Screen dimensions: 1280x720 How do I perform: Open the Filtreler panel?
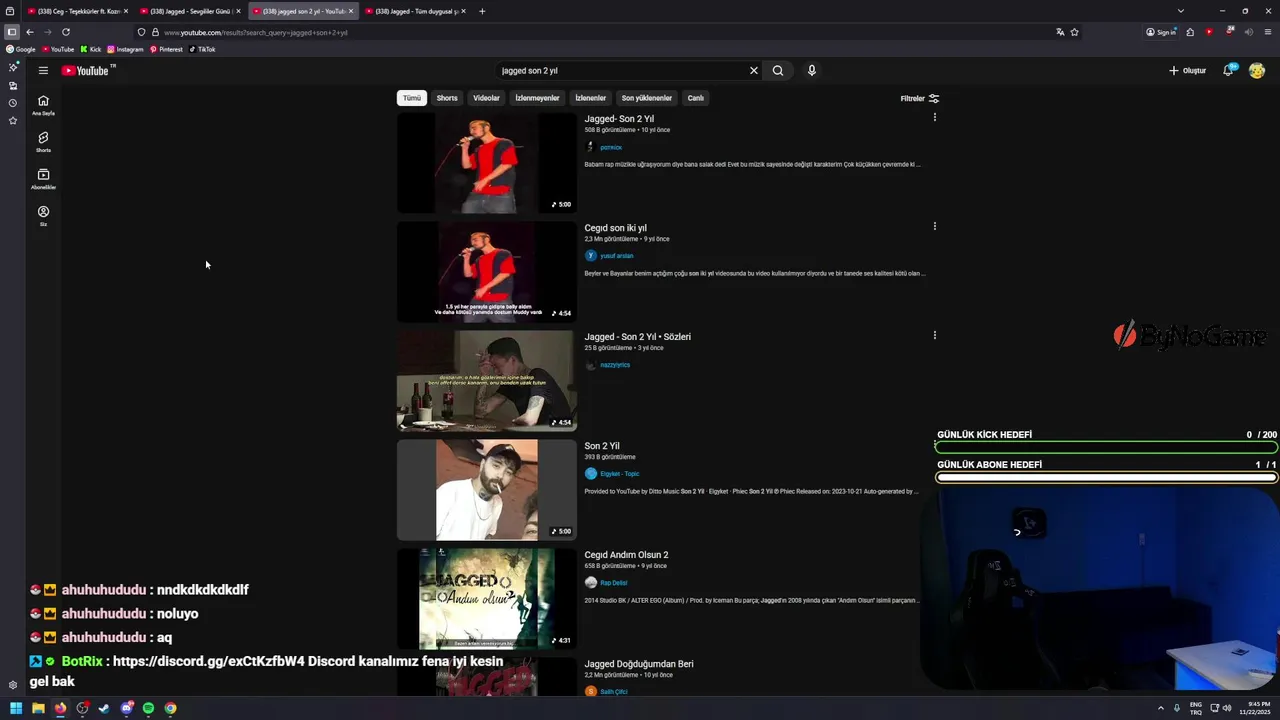(920, 98)
